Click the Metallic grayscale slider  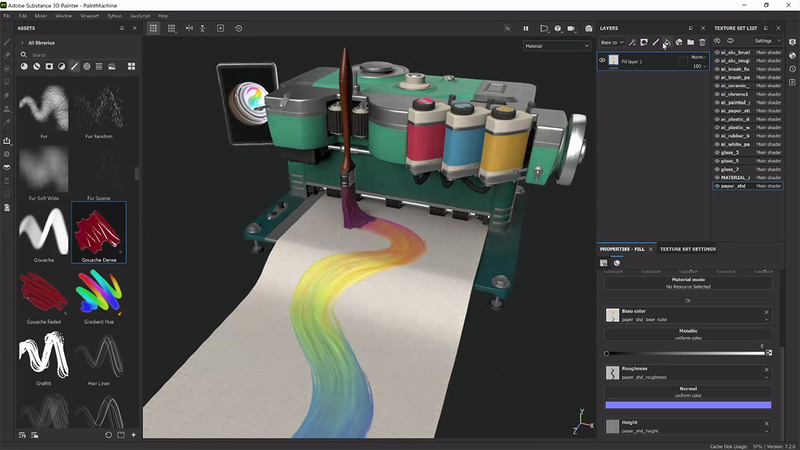tap(685, 353)
